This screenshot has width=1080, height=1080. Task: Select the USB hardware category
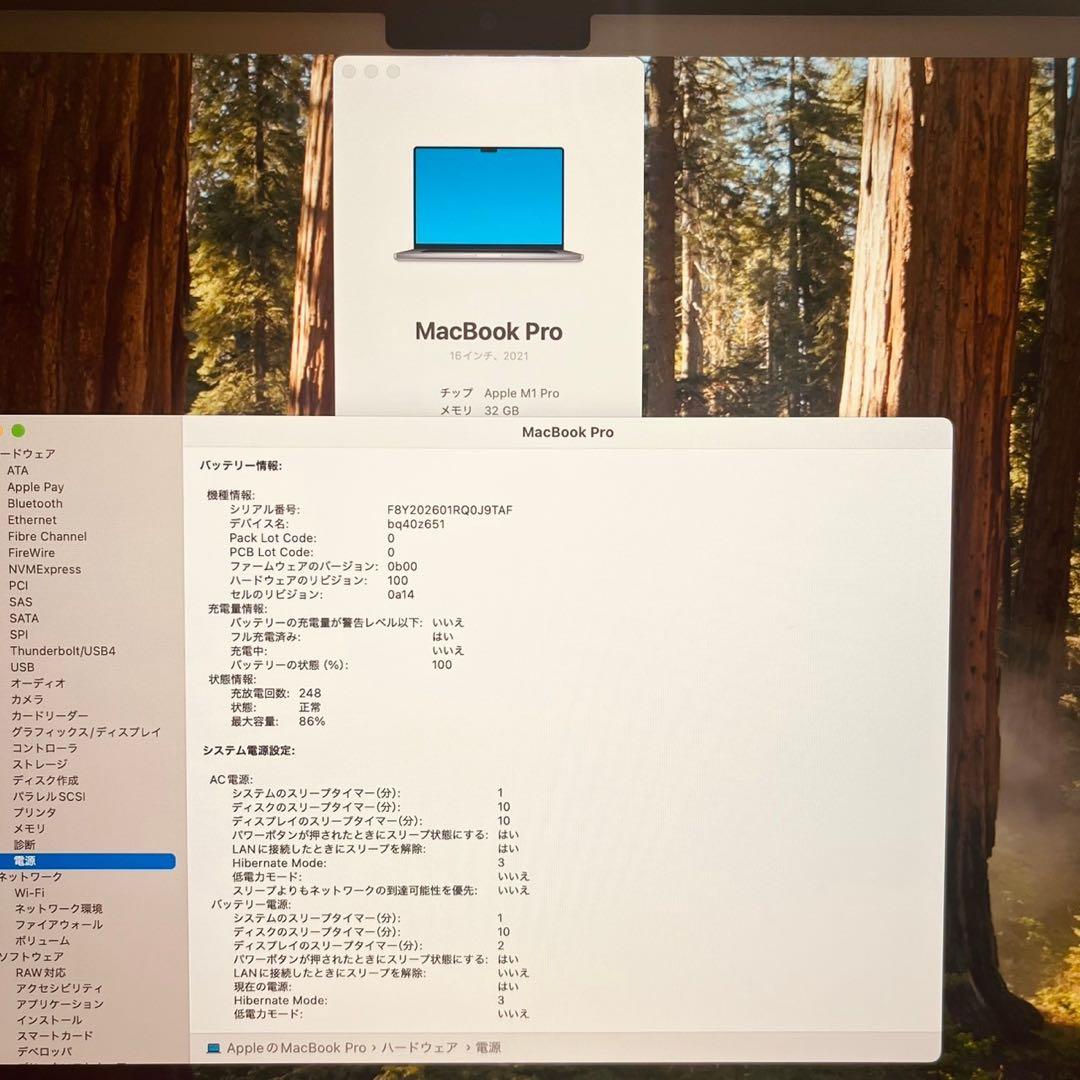click(x=22, y=667)
